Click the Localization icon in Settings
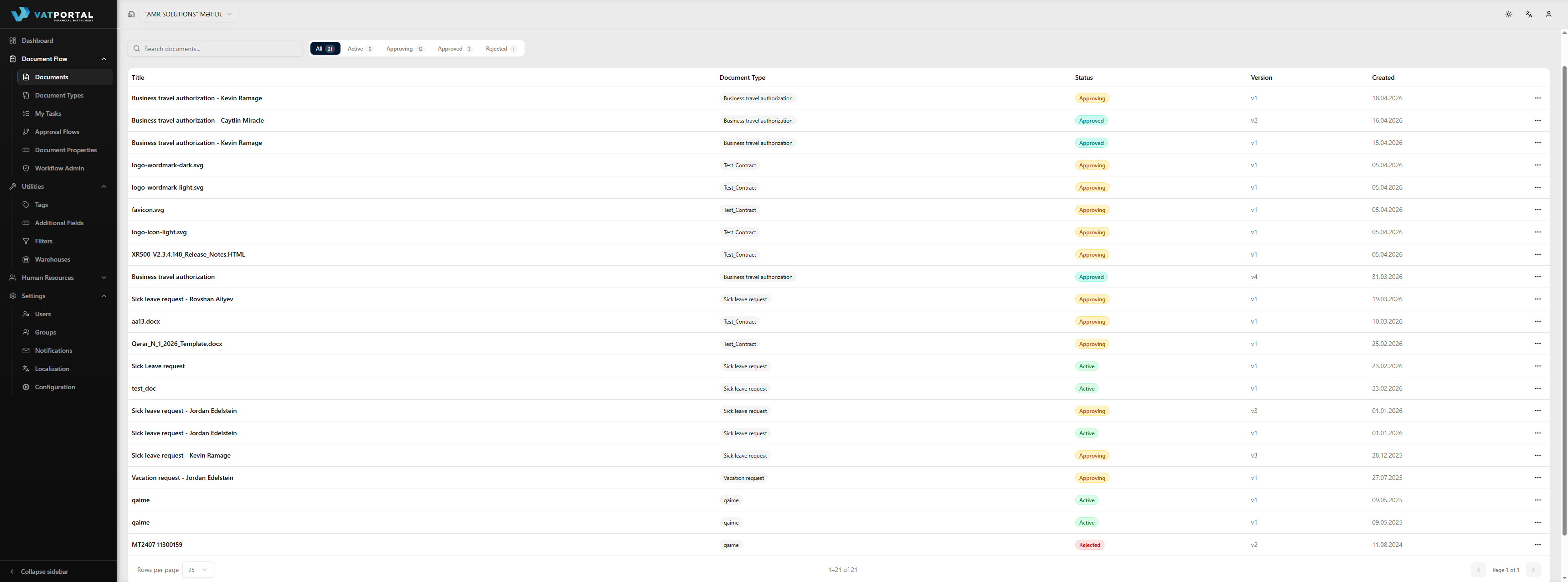 (x=26, y=368)
